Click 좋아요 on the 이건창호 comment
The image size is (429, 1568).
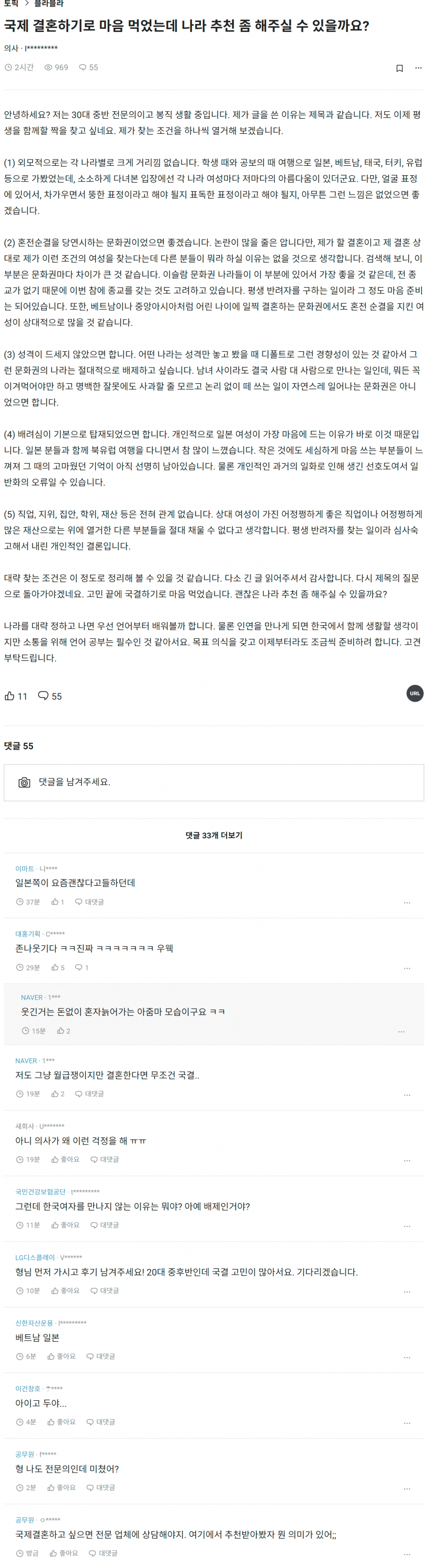[x=62, y=1422]
